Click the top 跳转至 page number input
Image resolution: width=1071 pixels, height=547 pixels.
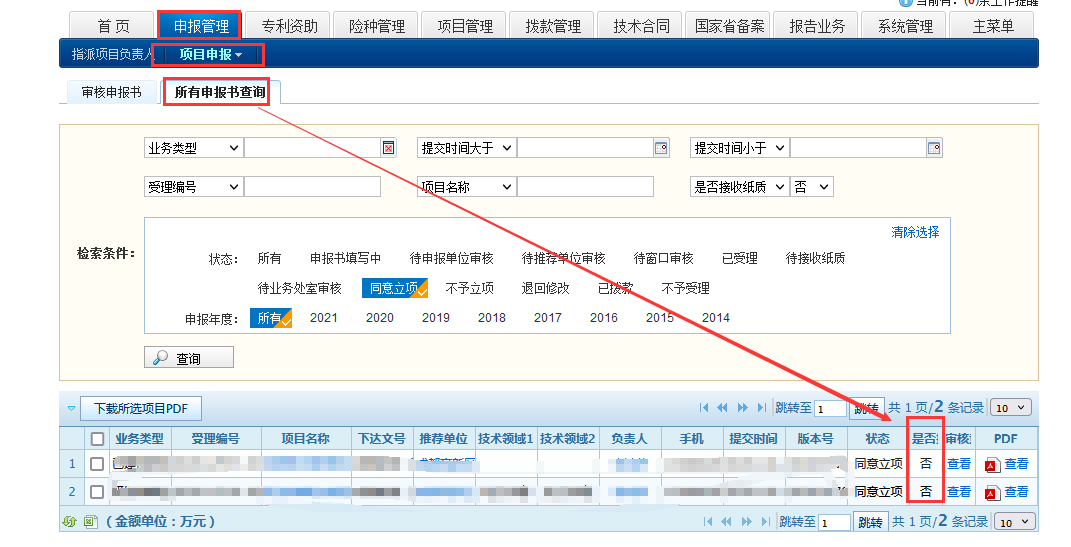830,409
